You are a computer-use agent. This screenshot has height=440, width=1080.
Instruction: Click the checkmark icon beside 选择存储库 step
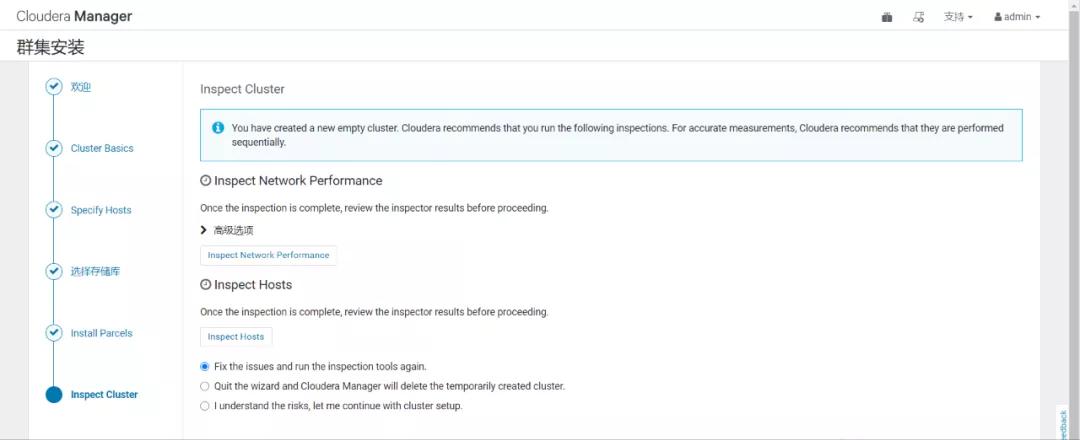coord(54,271)
